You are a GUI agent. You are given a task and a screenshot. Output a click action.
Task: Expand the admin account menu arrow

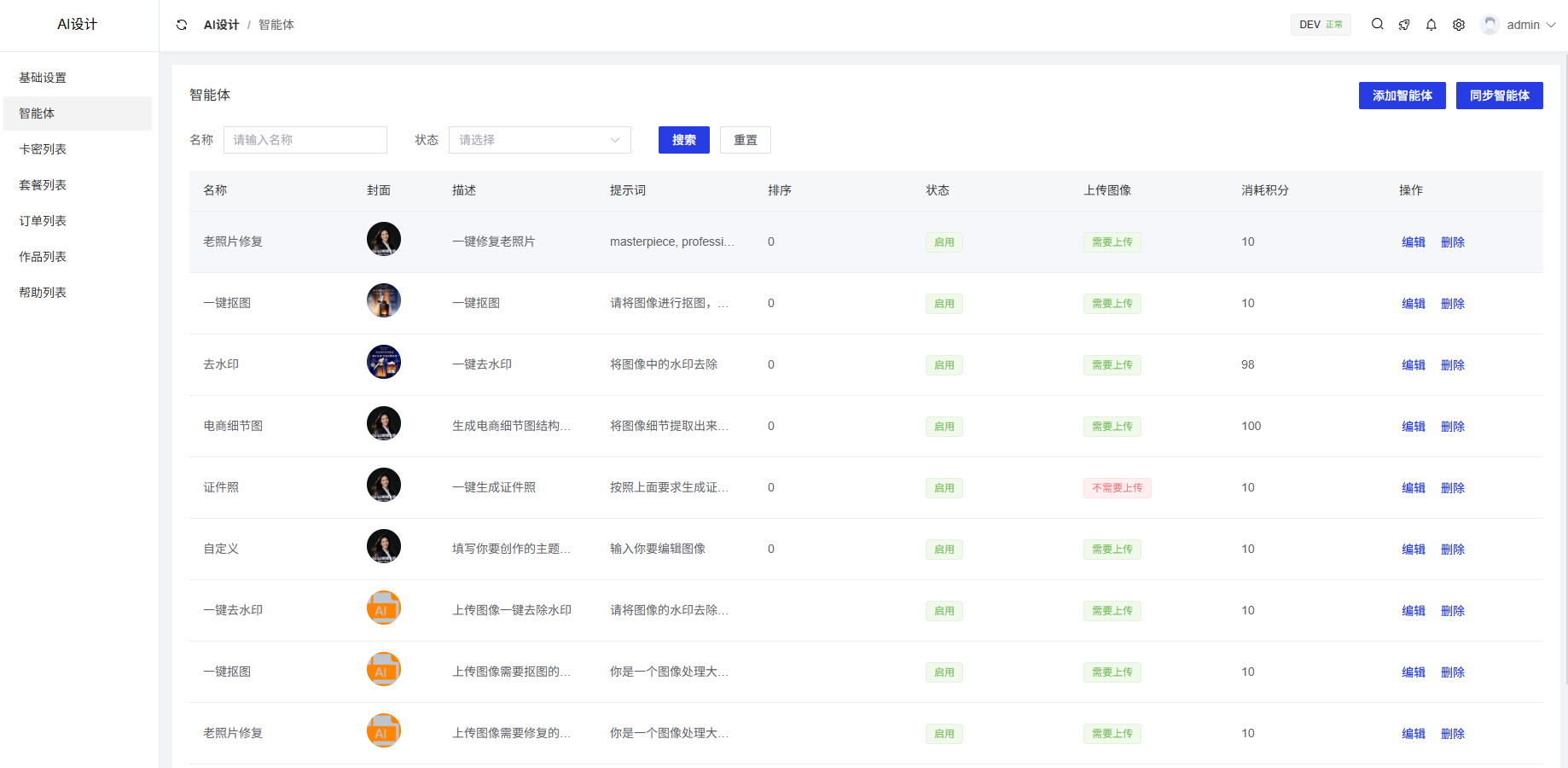tap(1551, 25)
